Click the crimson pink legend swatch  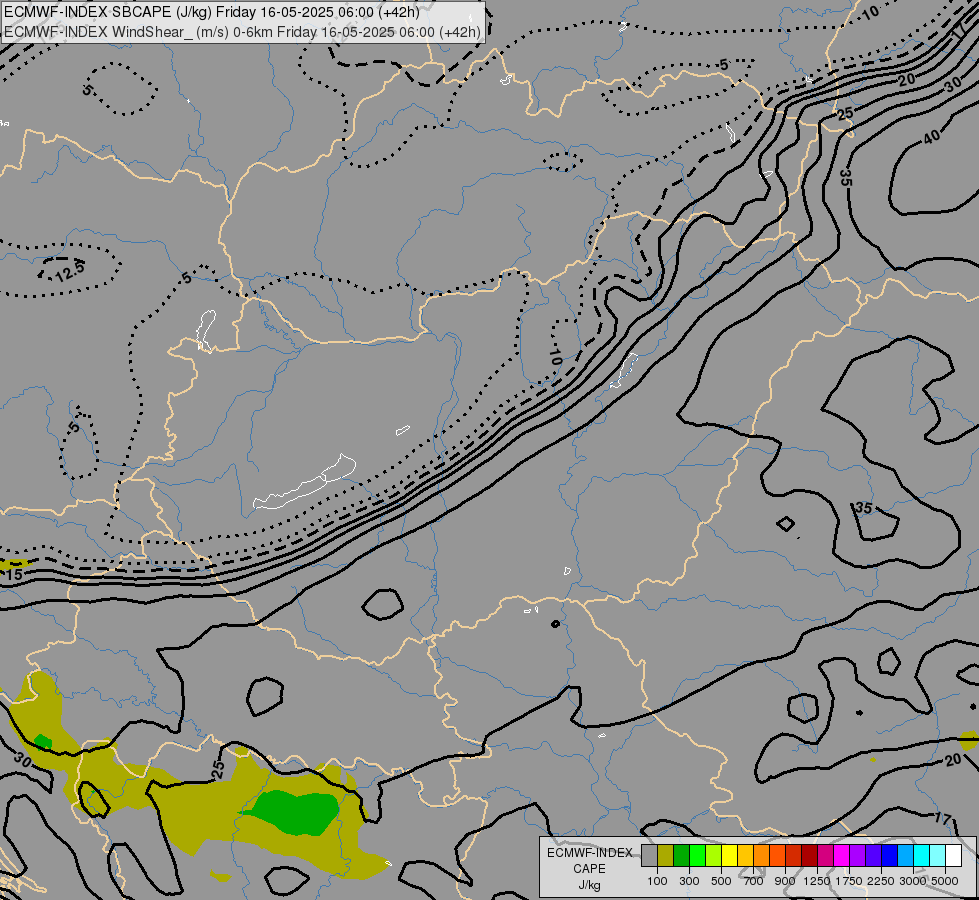825,856
